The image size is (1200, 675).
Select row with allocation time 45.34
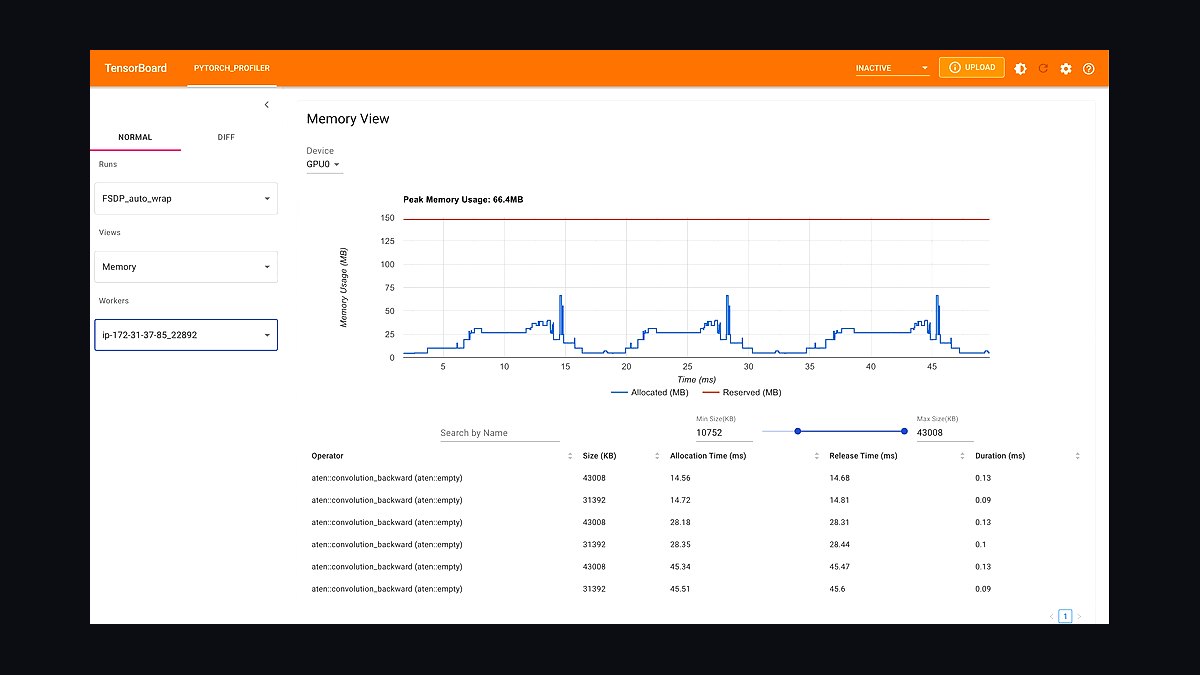(x=696, y=567)
